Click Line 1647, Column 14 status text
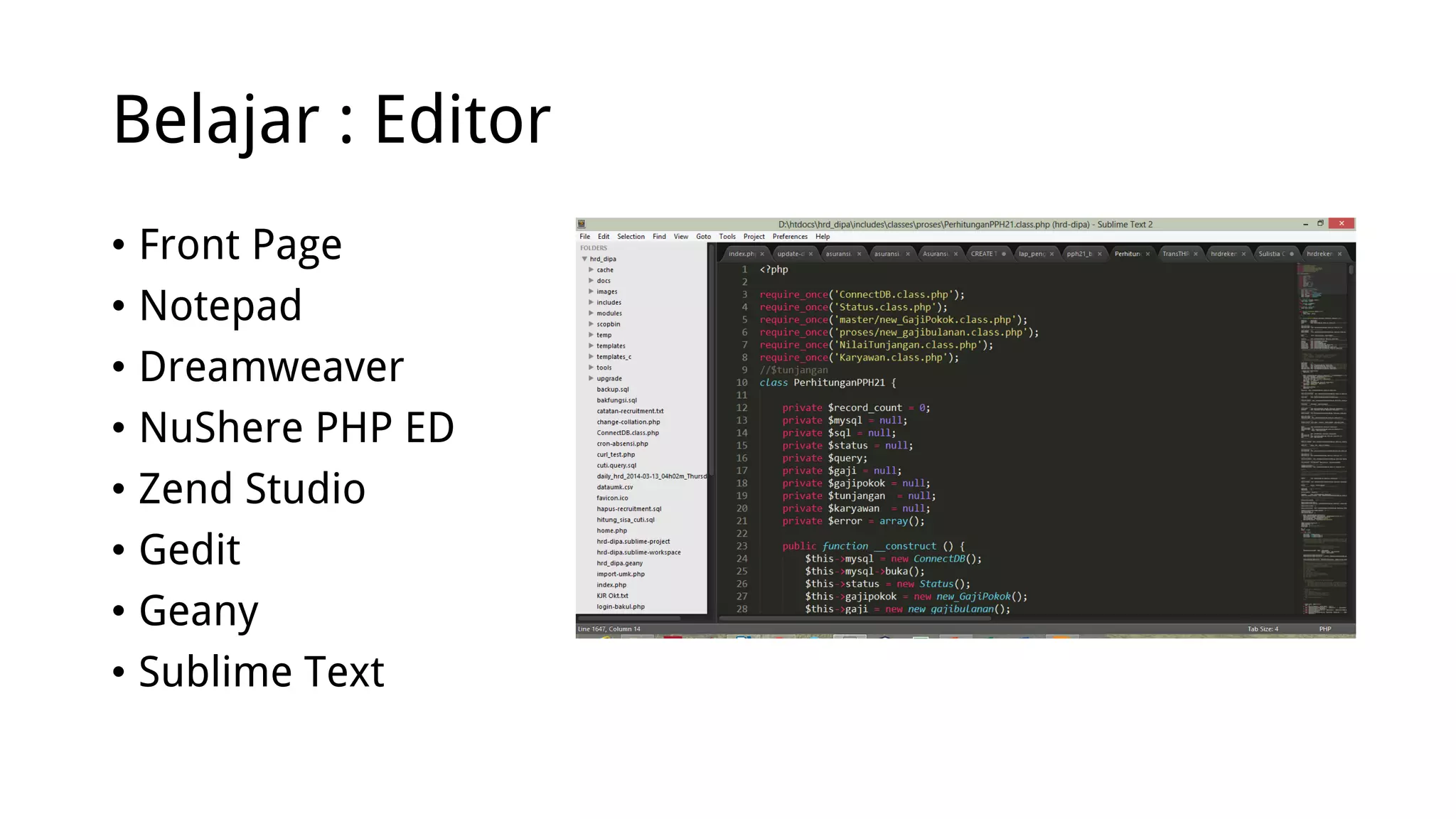 [x=609, y=628]
